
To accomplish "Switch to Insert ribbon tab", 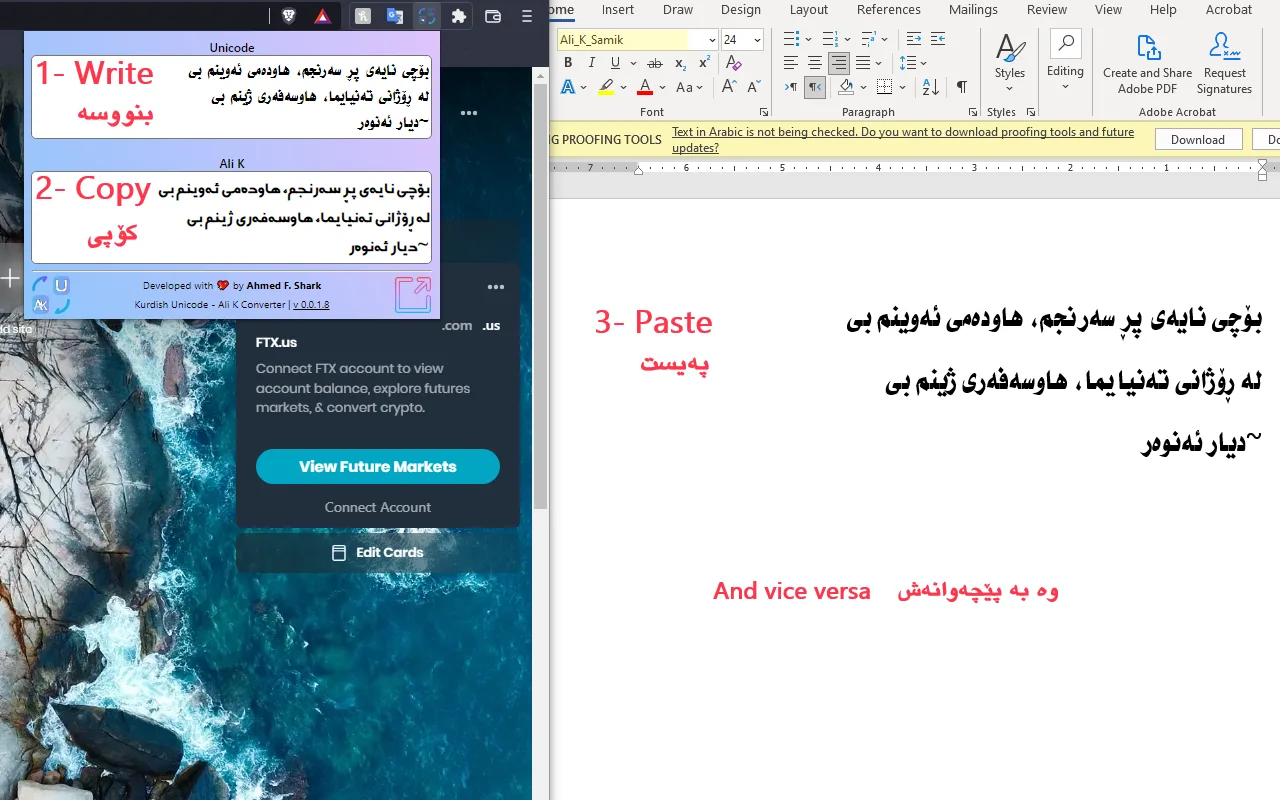I will pyautogui.click(x=618, y=10).
